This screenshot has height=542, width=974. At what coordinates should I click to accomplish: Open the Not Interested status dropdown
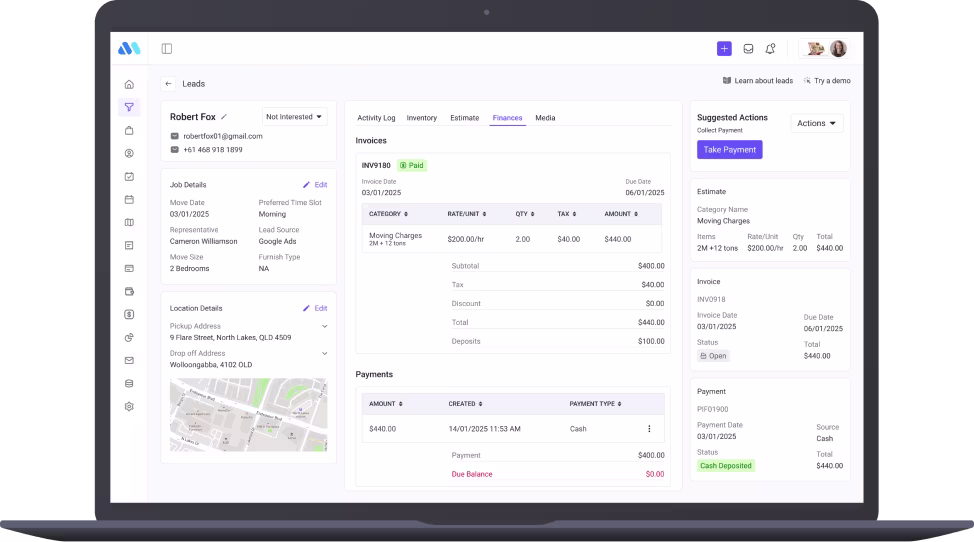[295, 117]
